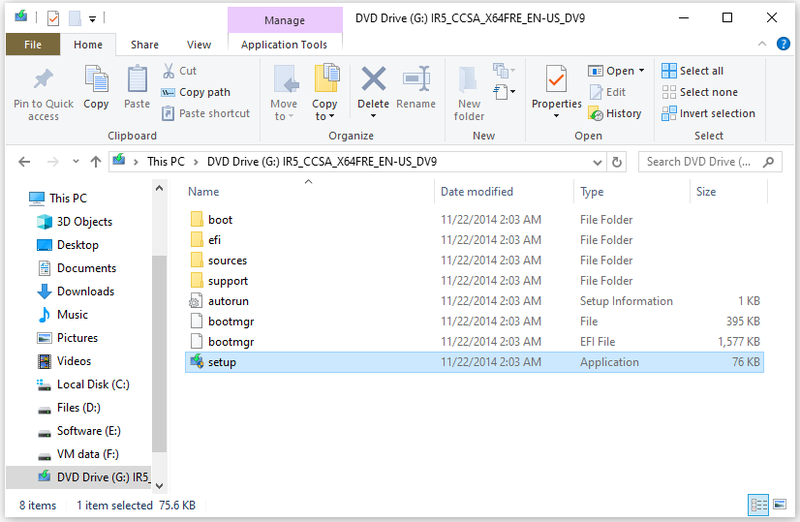This screenshot has height=522, width=800.
Task: Click the Paste clipboard icon
Action: (137, 79)
